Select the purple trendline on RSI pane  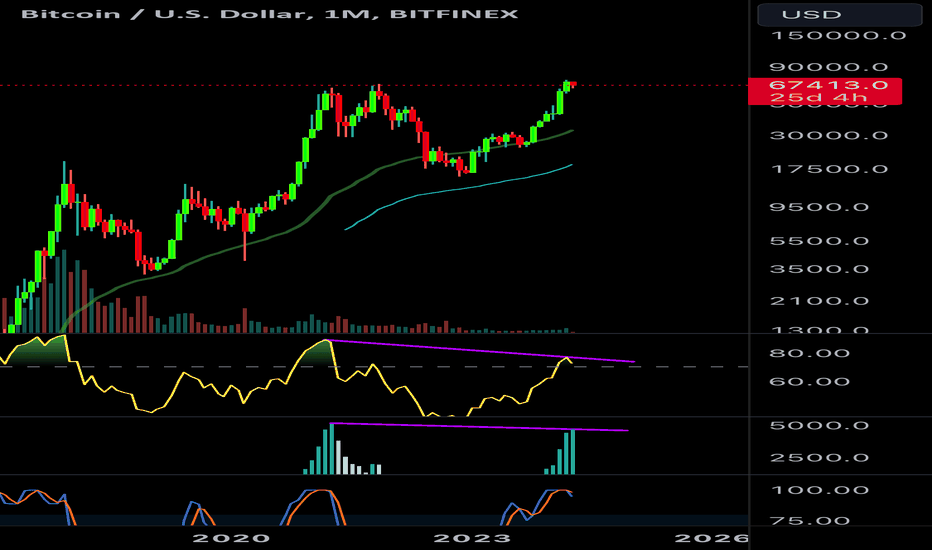481,351
